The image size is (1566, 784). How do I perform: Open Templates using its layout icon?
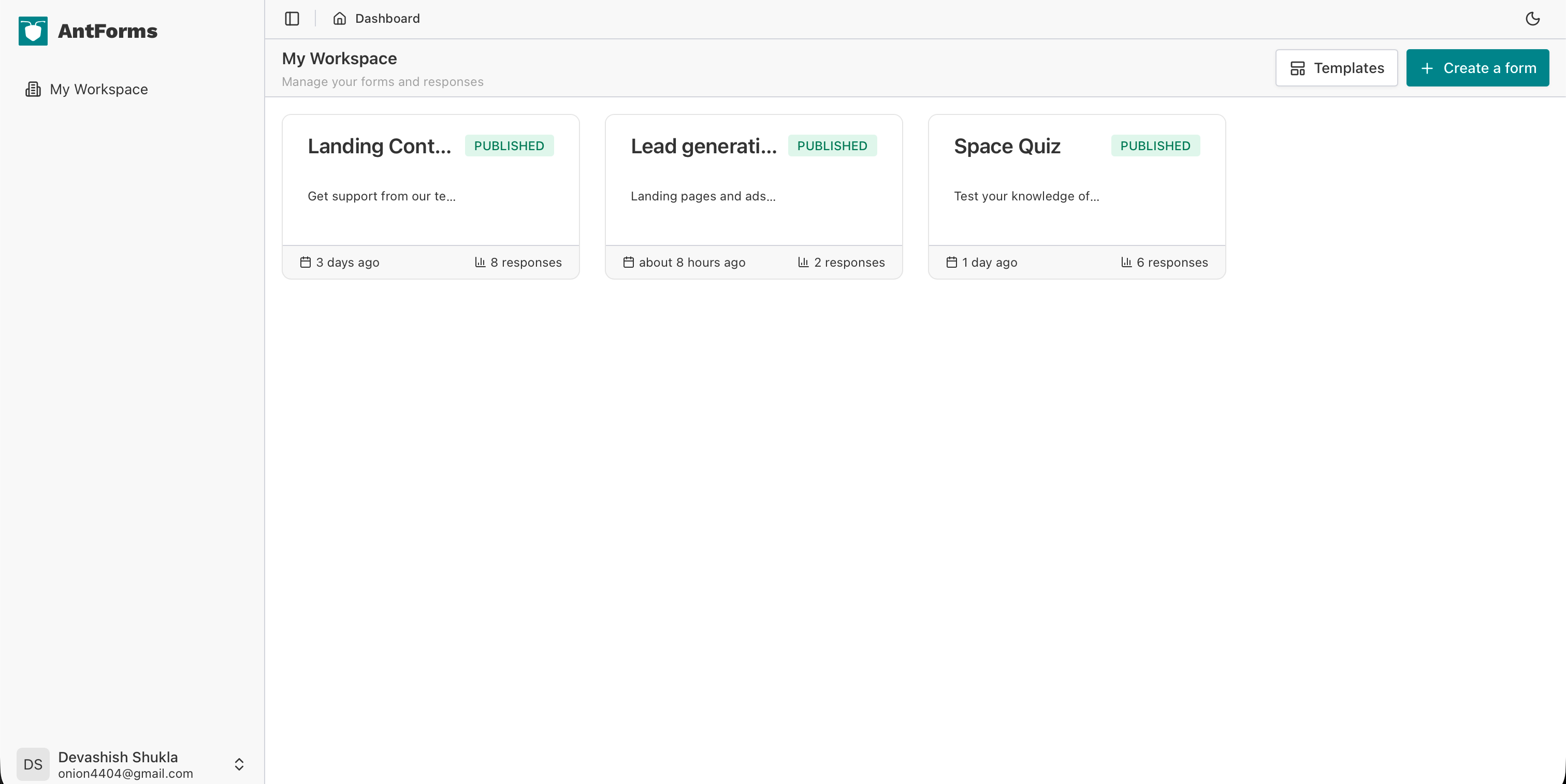[1298, 67]
